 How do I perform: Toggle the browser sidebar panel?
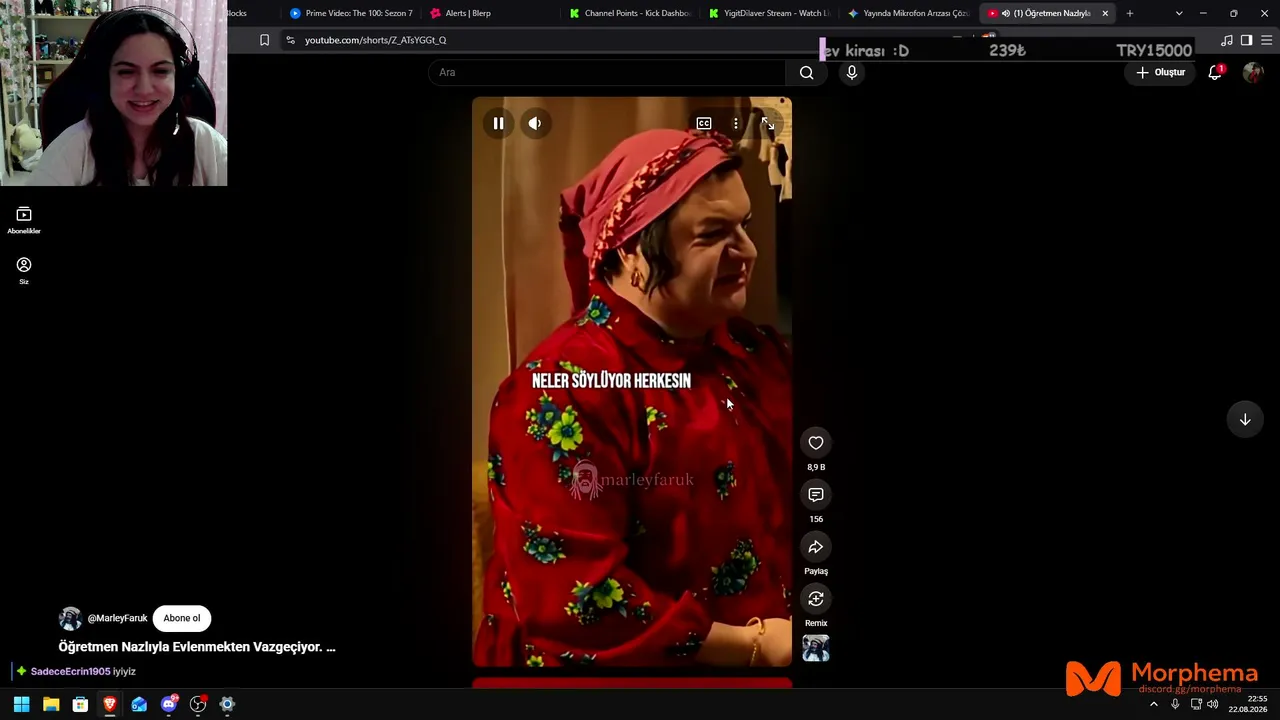tap(1246, 40)
